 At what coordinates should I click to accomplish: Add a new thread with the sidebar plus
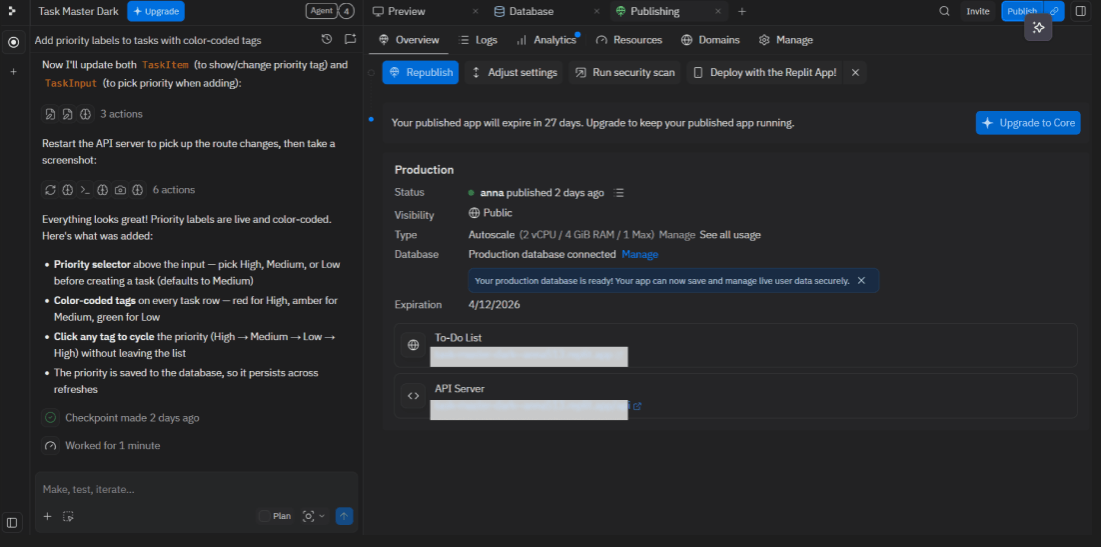click(x=13, y=72)
